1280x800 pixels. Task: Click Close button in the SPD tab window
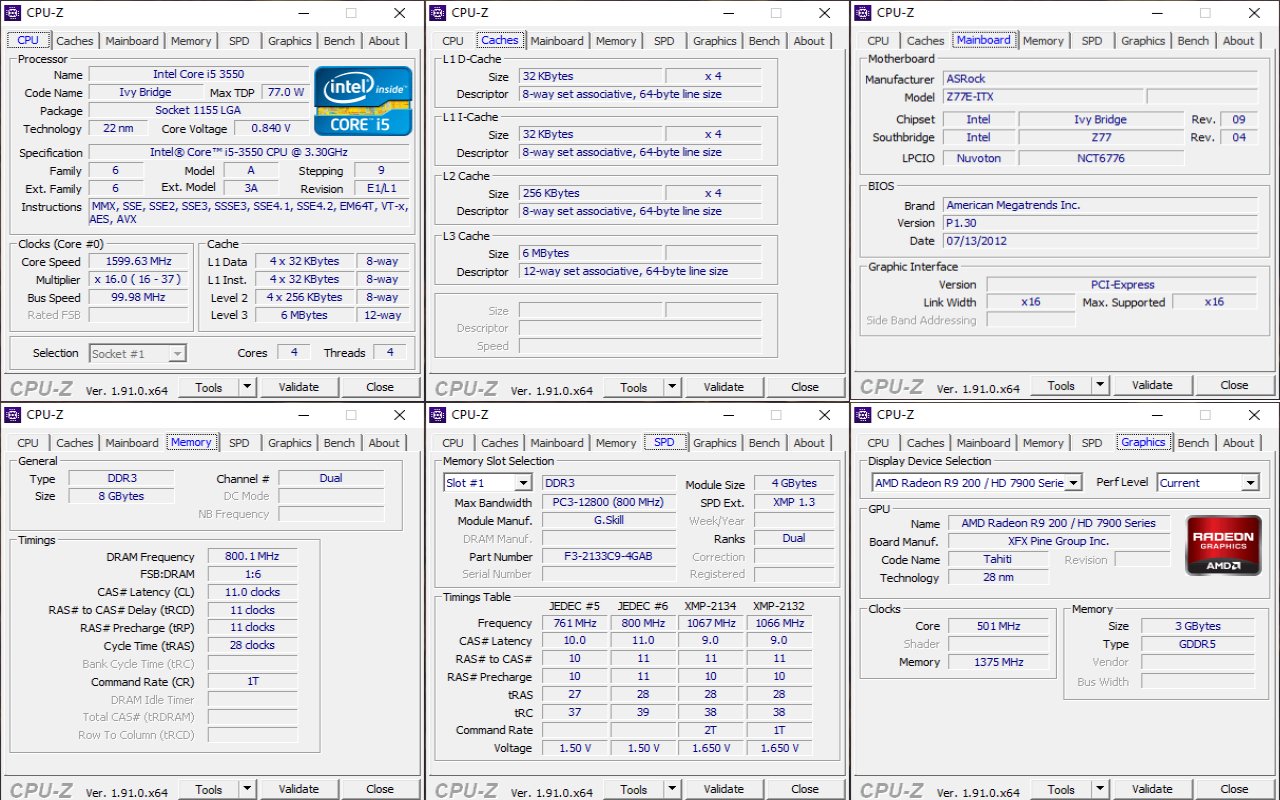pyautogui.click(x=805, y=789)
